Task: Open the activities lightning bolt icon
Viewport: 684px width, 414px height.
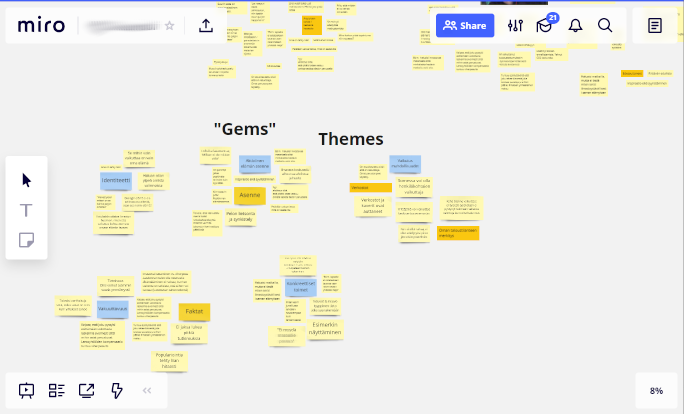Action: coord(117,391)
